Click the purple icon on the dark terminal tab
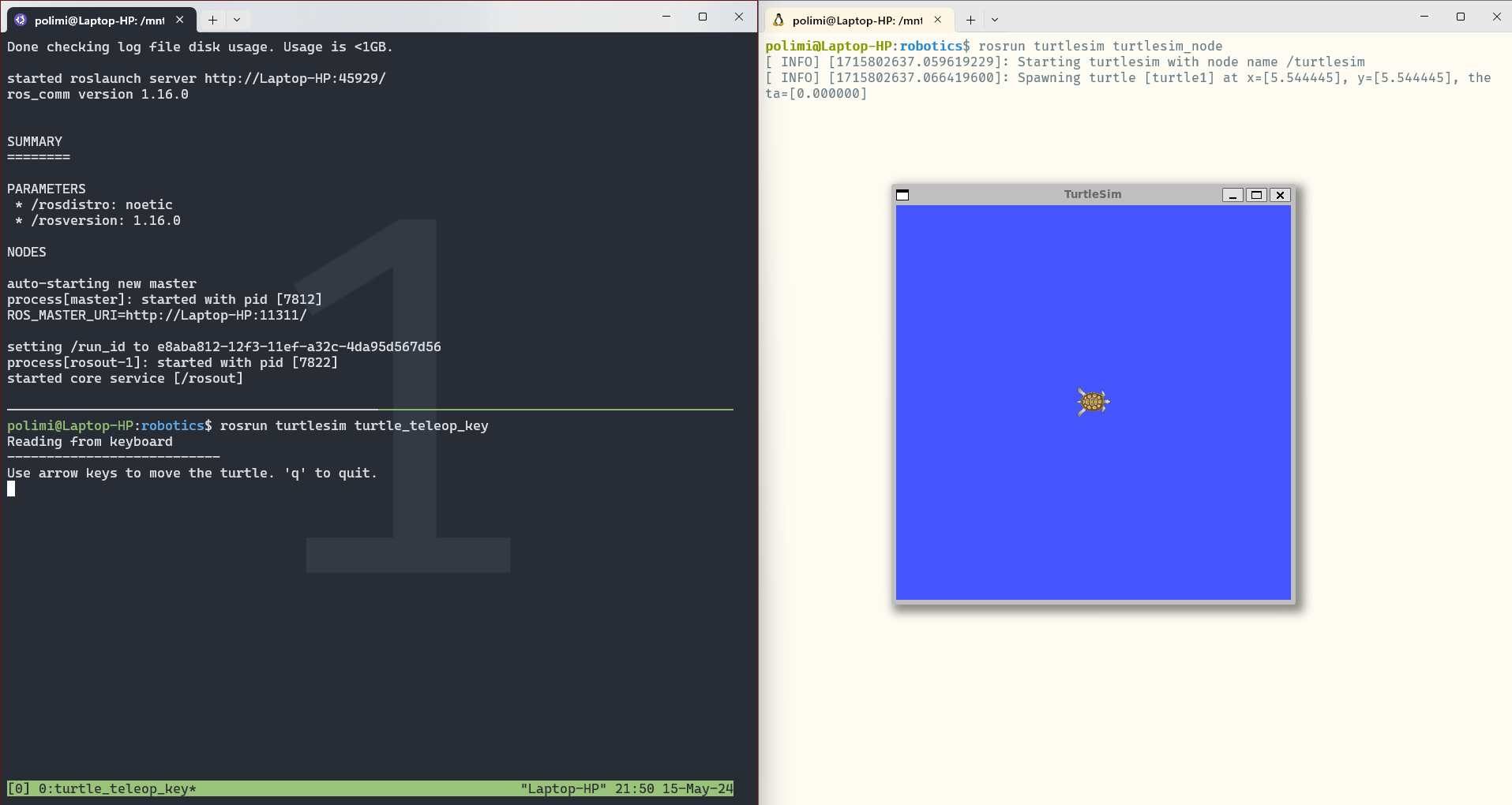The height and width of the screenshot is (805, 1512). coord(21,20)
